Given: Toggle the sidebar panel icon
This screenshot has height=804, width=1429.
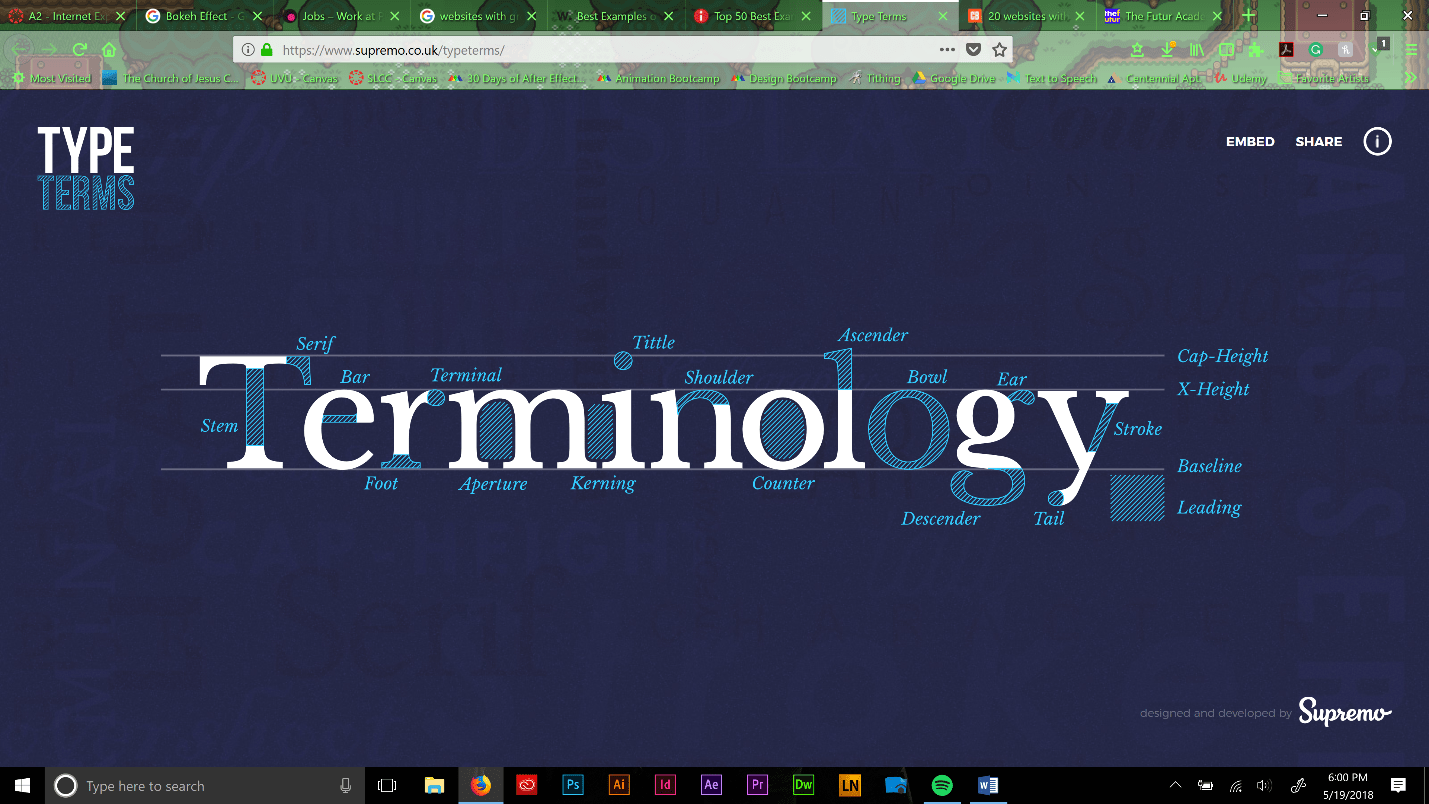Looking at the screenshot, I should (x=1225, y=49).
